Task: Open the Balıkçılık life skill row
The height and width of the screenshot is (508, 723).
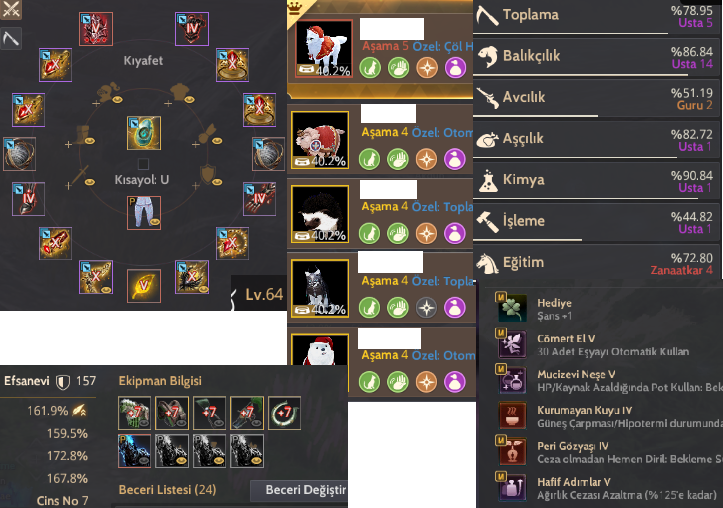Action: click(x=597, y=59)
